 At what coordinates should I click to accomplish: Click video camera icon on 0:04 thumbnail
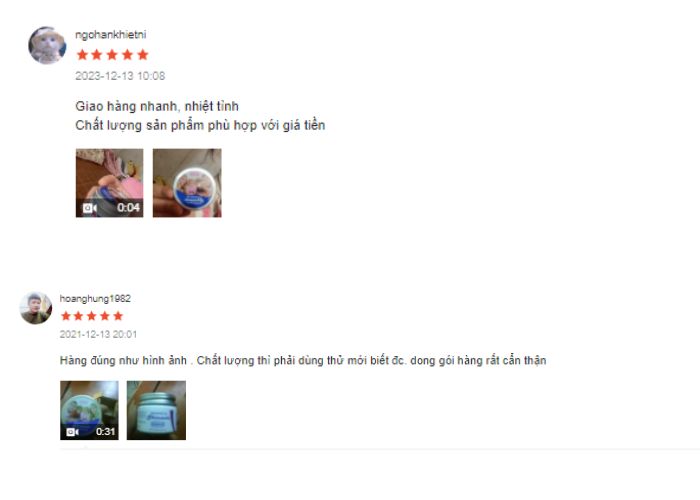coord(90,208)
